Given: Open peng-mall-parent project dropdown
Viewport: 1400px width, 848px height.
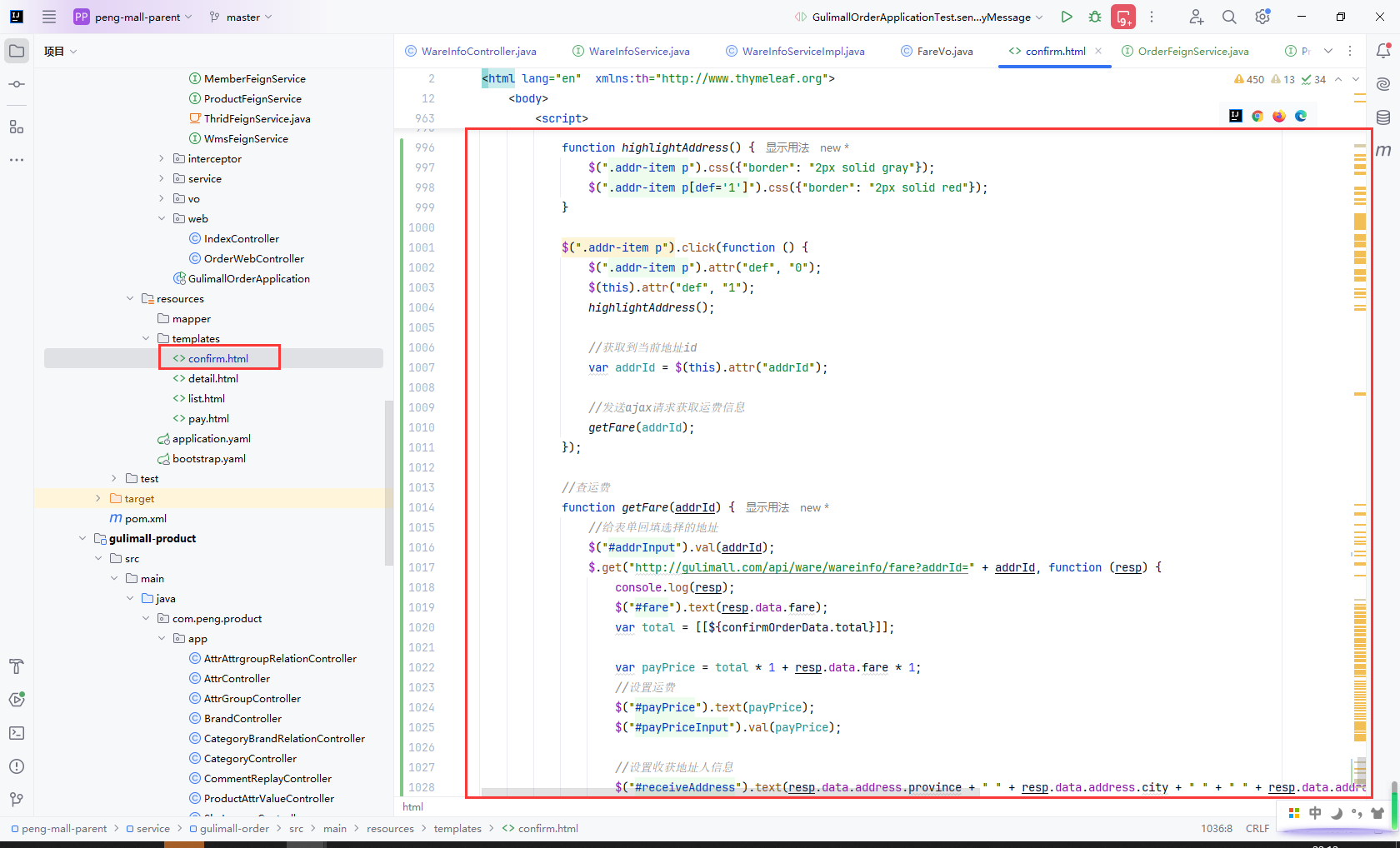Looking at the screenshot, I should click(x=133, y=17).
